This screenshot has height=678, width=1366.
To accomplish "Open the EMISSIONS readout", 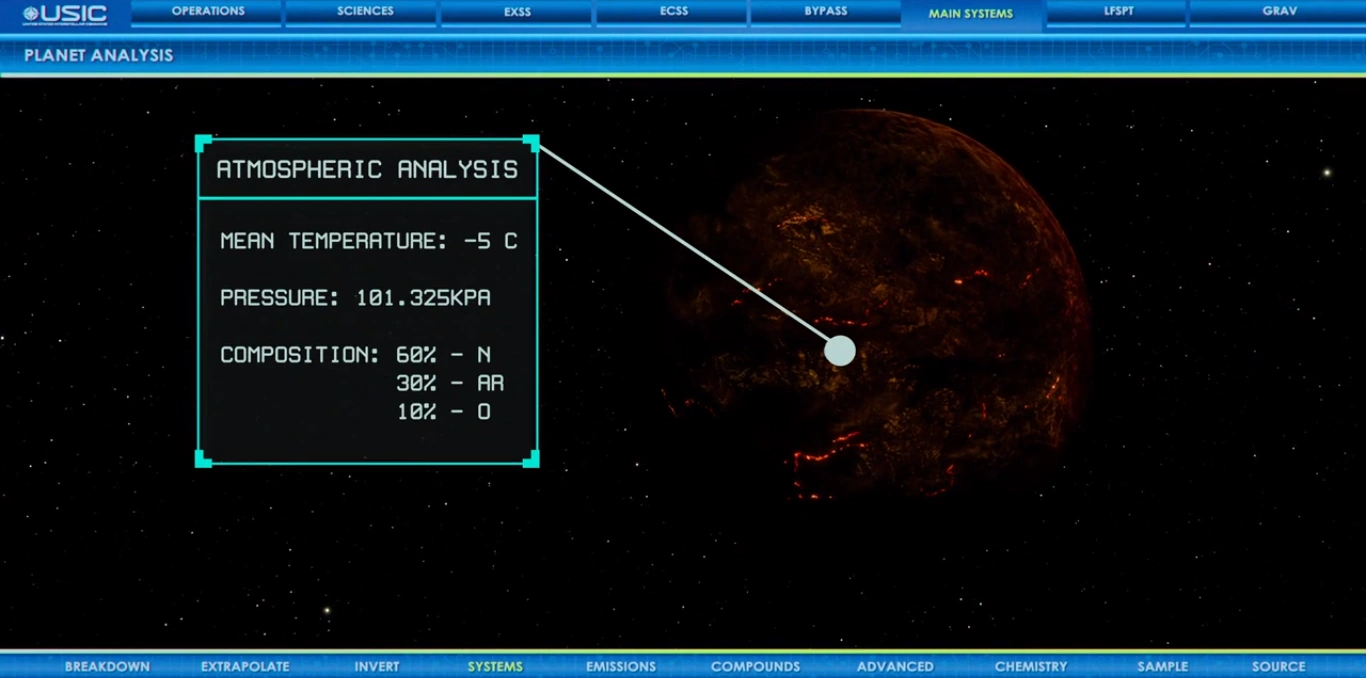I will tap(621, 666).
